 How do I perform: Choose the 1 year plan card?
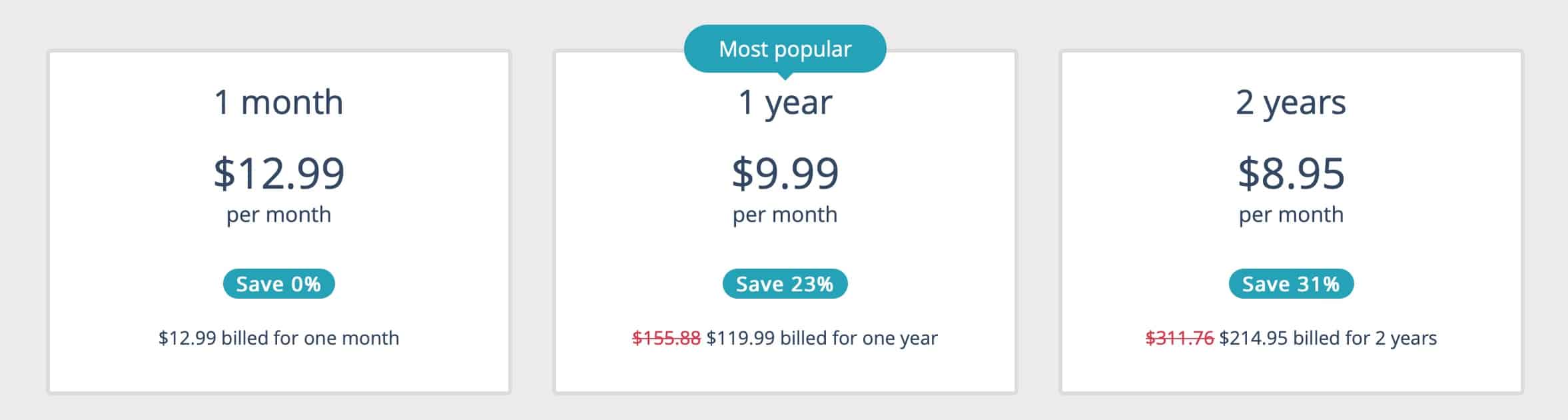tap(785, 222)
